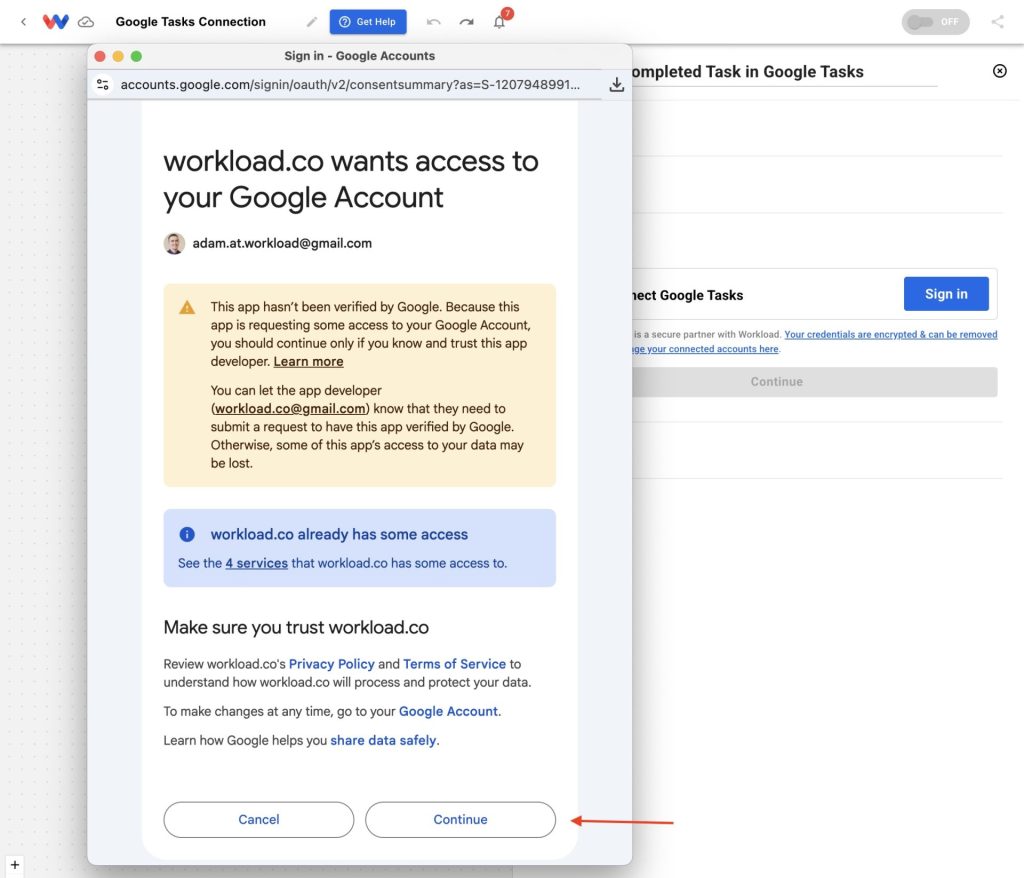The width and height of the screenshot is (1024, 878).
Task: Click the back chevron in Workload header
Action: coord(24,22)
